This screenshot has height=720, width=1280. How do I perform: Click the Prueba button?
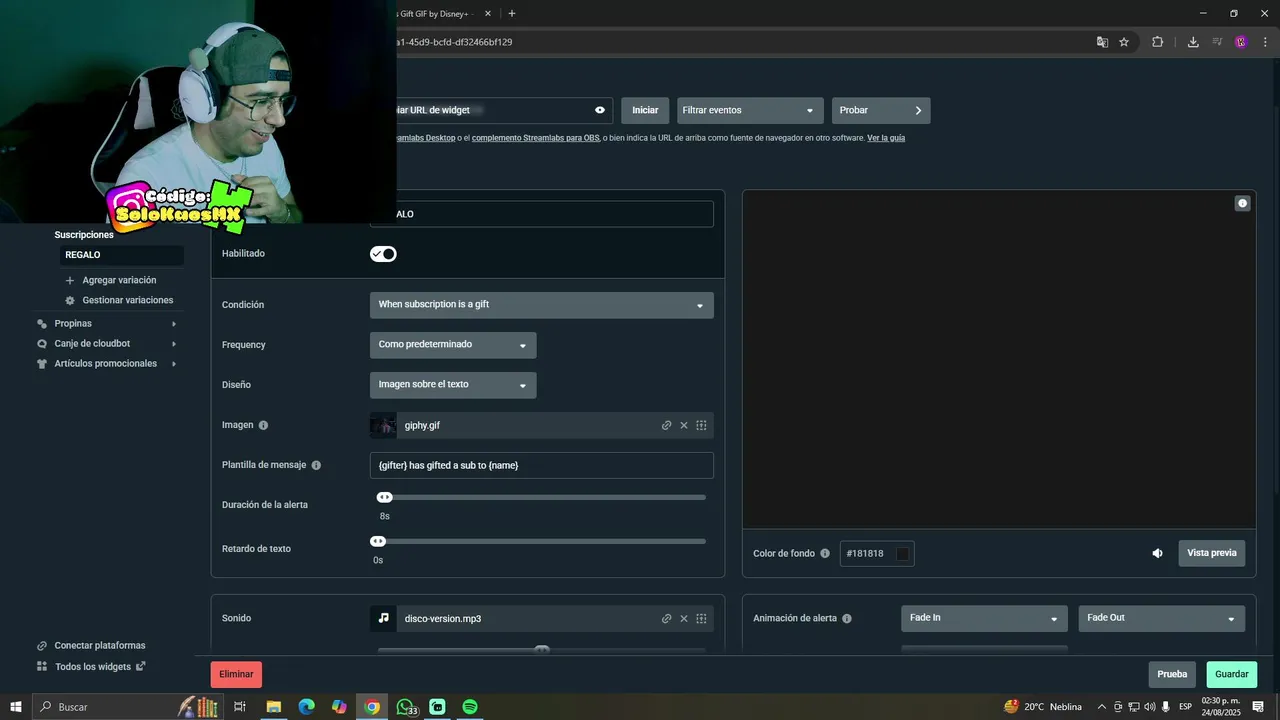tap(1172, 674)
